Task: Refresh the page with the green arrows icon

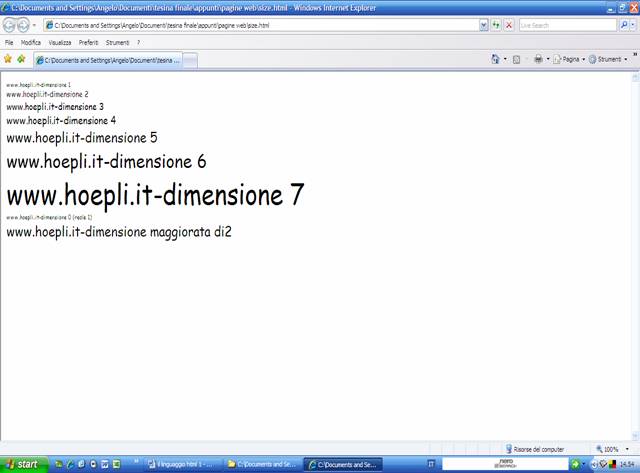Action: [x=496, y=25]
